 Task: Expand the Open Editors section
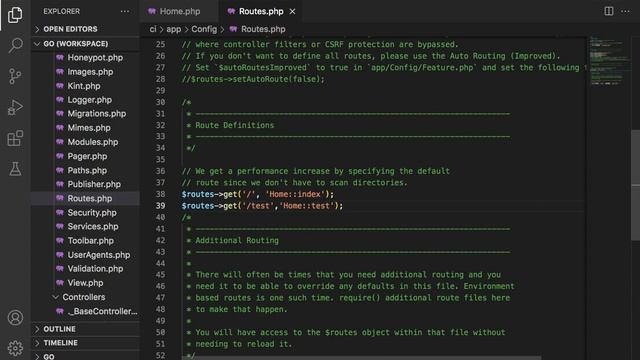[x=85, y=29]
